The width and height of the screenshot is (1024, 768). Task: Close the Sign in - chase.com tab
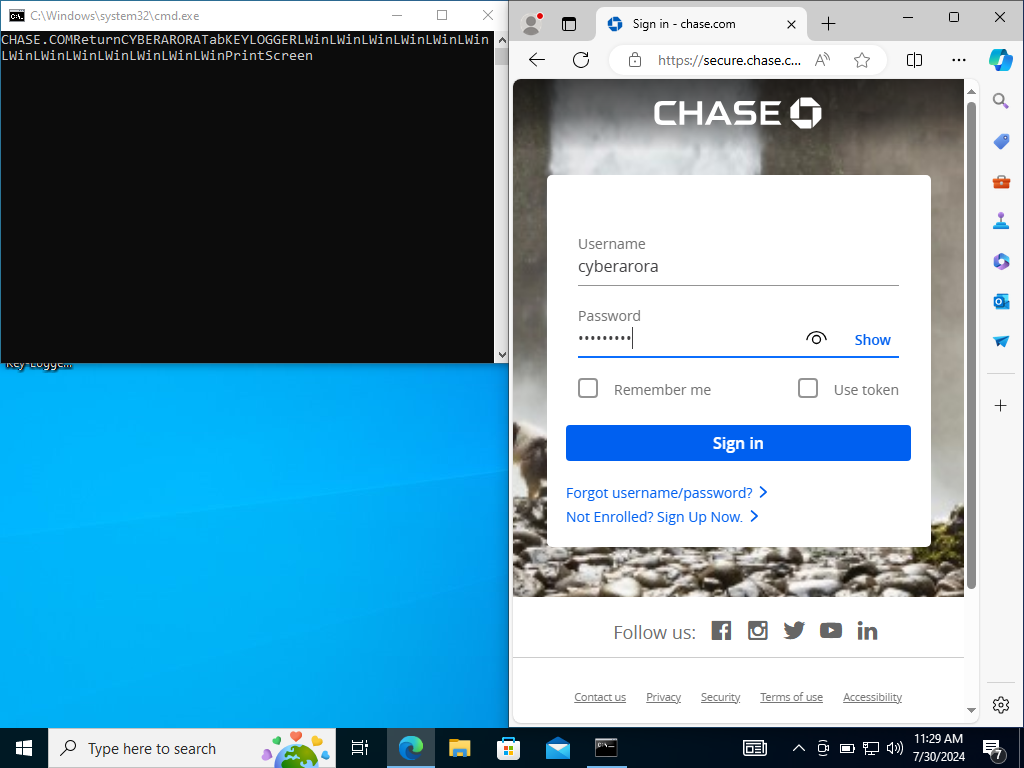coord(791,24)
